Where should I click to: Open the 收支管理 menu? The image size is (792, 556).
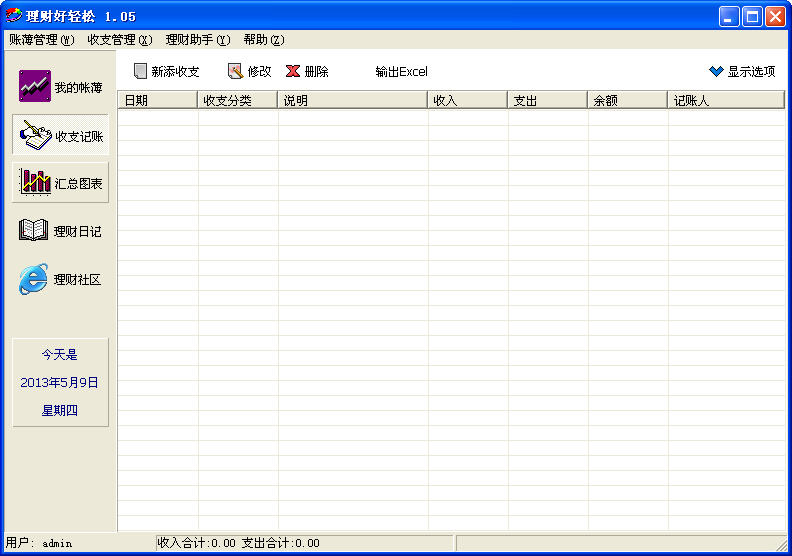point(120,40)
